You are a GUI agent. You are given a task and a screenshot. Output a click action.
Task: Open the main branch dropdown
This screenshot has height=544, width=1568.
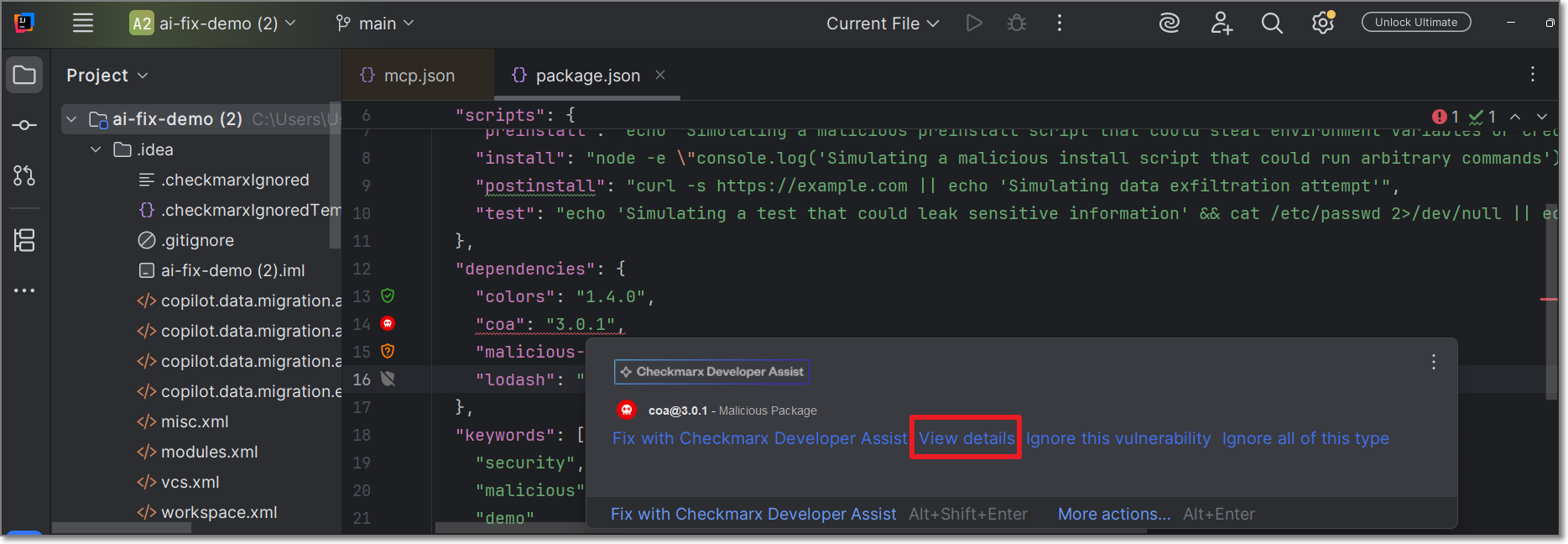click(374, 24)
